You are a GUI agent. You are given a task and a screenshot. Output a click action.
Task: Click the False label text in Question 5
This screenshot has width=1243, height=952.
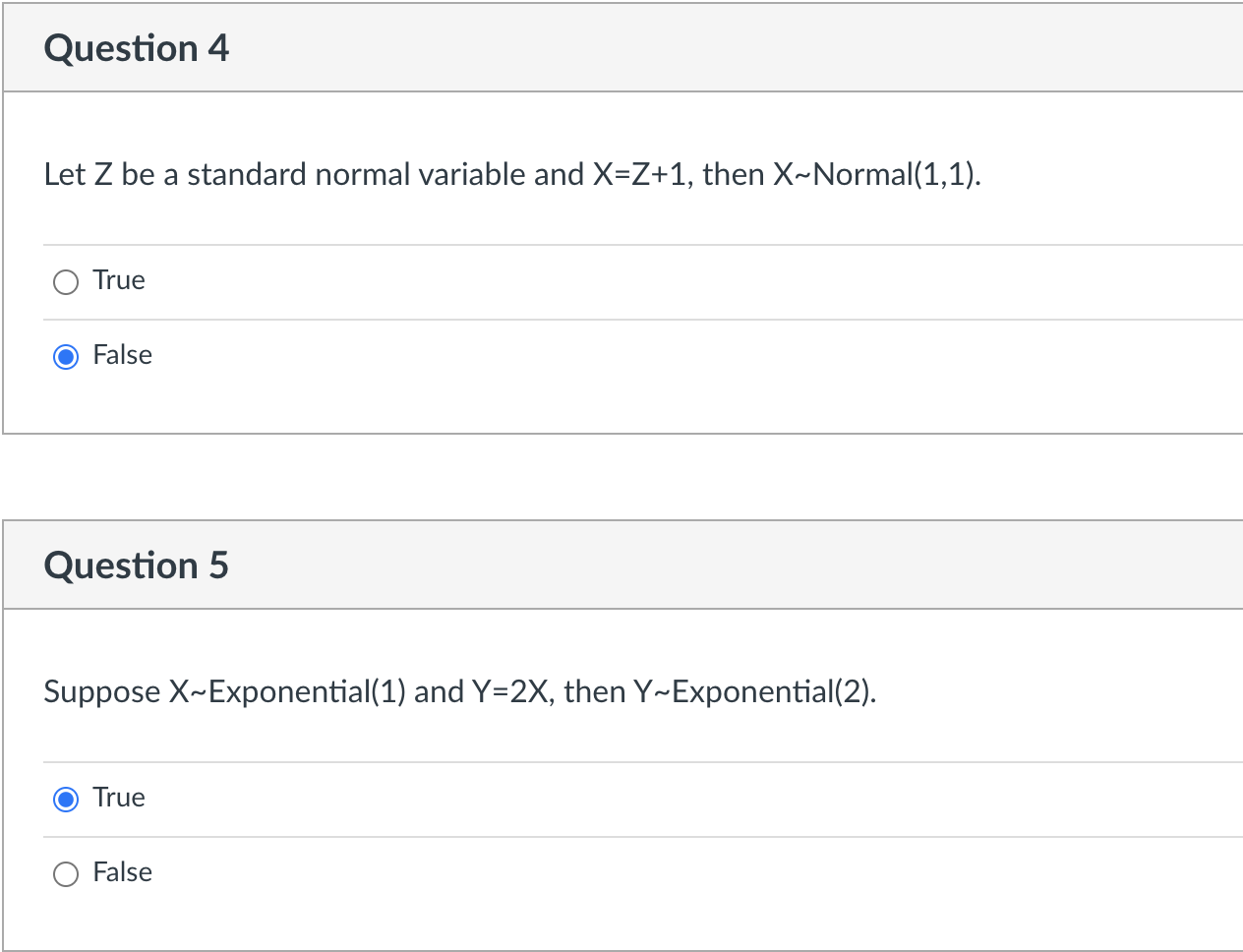122,872
